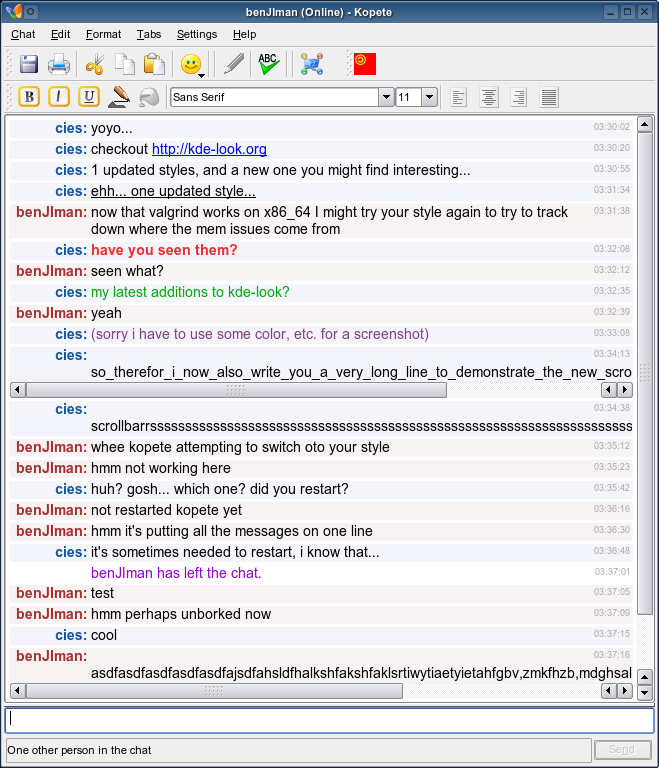Maximize the Kopete window
Viewport: 659px width, 768px height.
[627, 12]
